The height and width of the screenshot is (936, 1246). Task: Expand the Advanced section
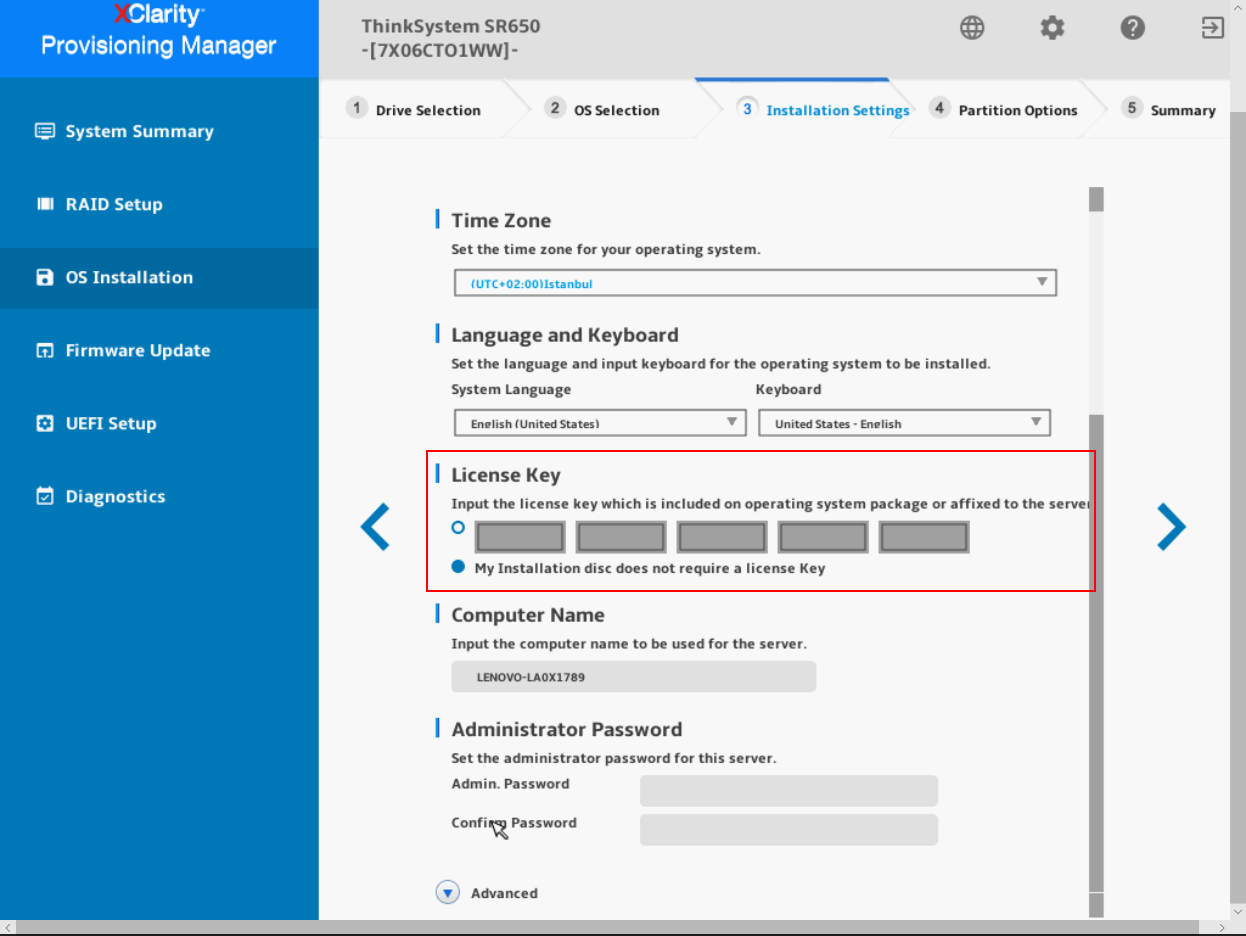coord(448,893)
